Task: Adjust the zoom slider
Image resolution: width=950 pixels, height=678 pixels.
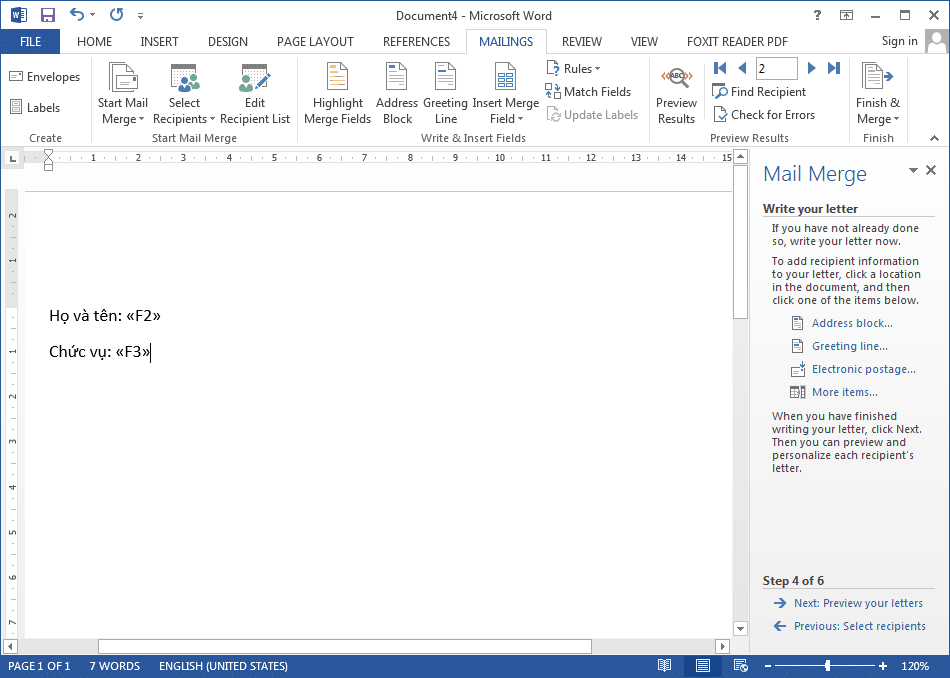Action: click(827, 666)
